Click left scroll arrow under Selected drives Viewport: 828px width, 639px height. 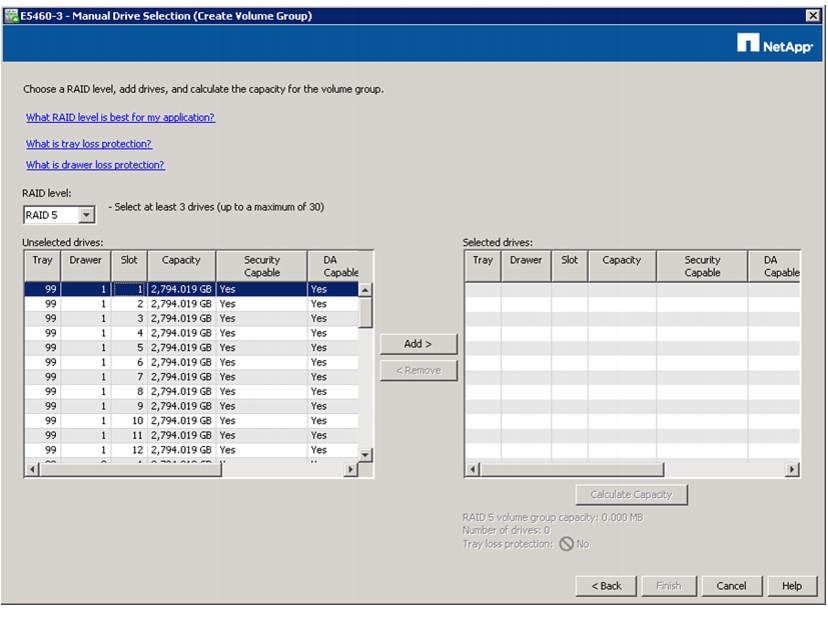473,469
